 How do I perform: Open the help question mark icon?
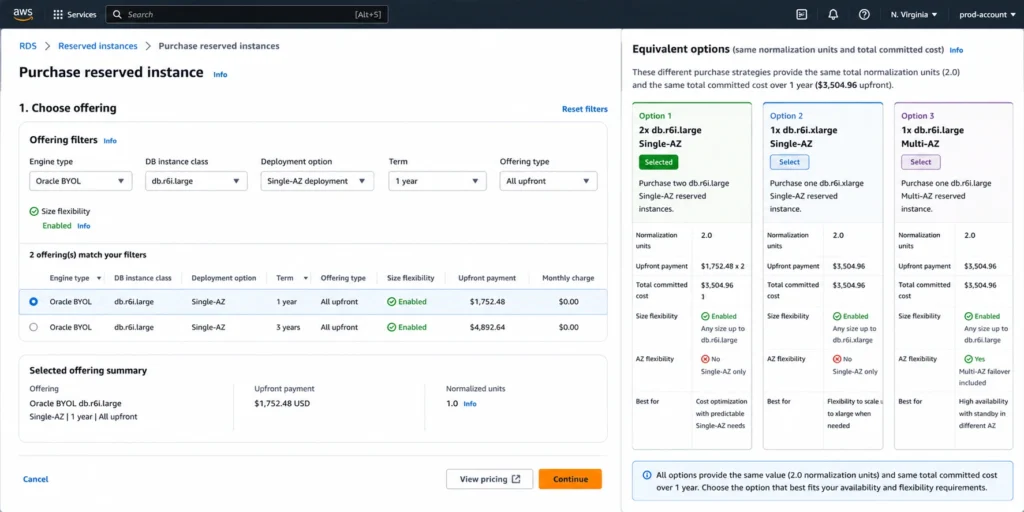click(864, 14)
